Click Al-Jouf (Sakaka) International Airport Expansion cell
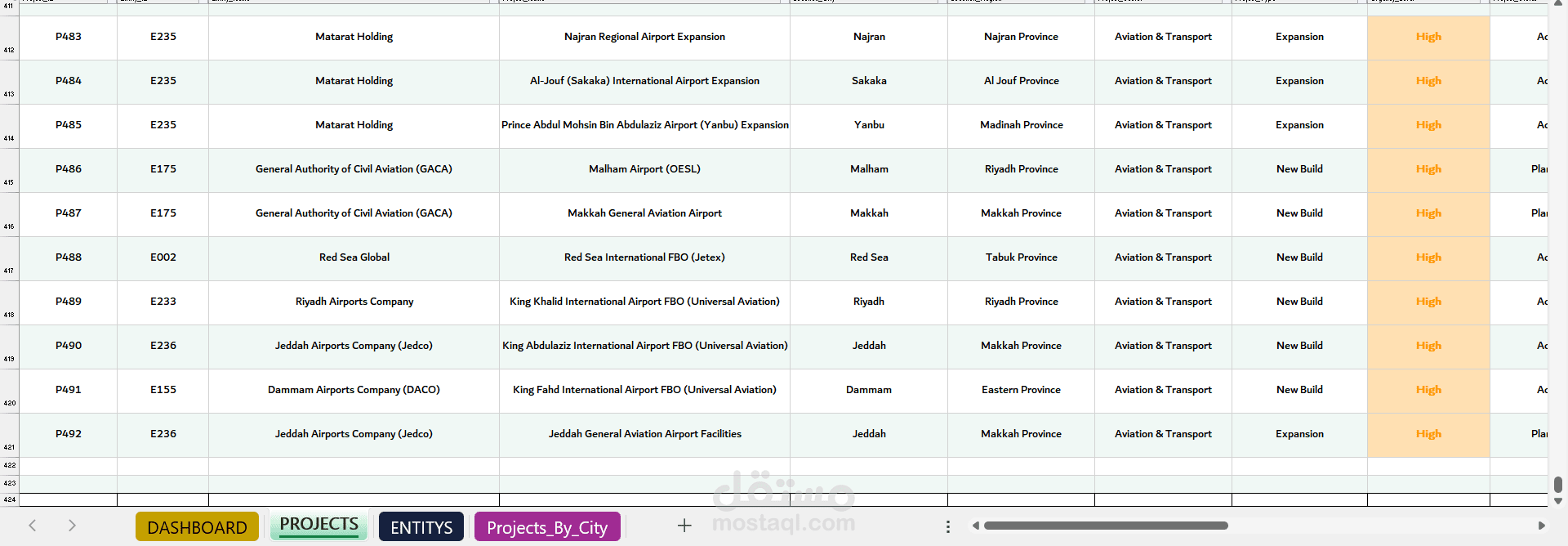The width and height of the screenshot is (1568, 546). [x=644, y=82]
